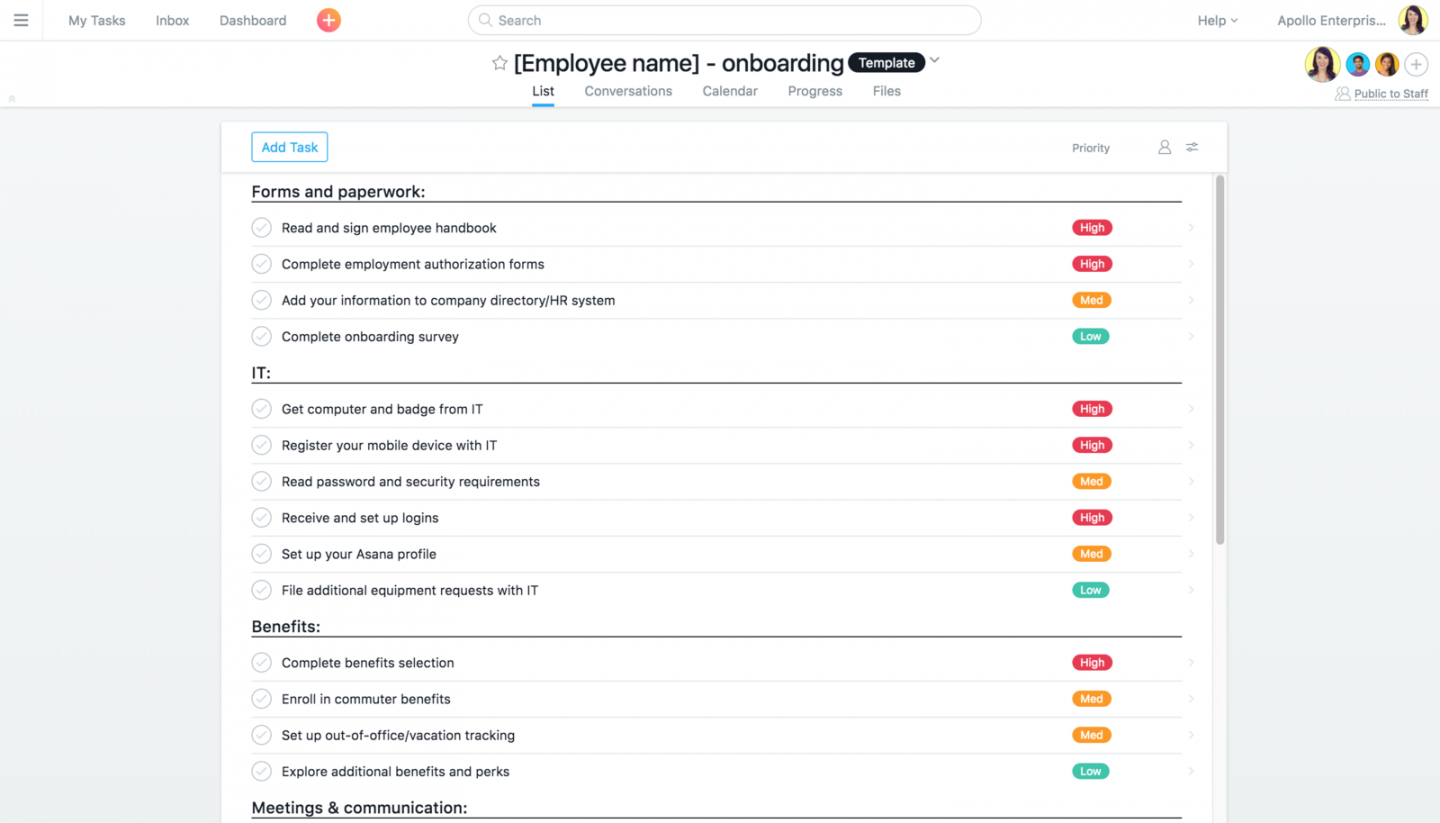
Task: Open the assignee filter person icon
Action: (x=1164, y=147)
